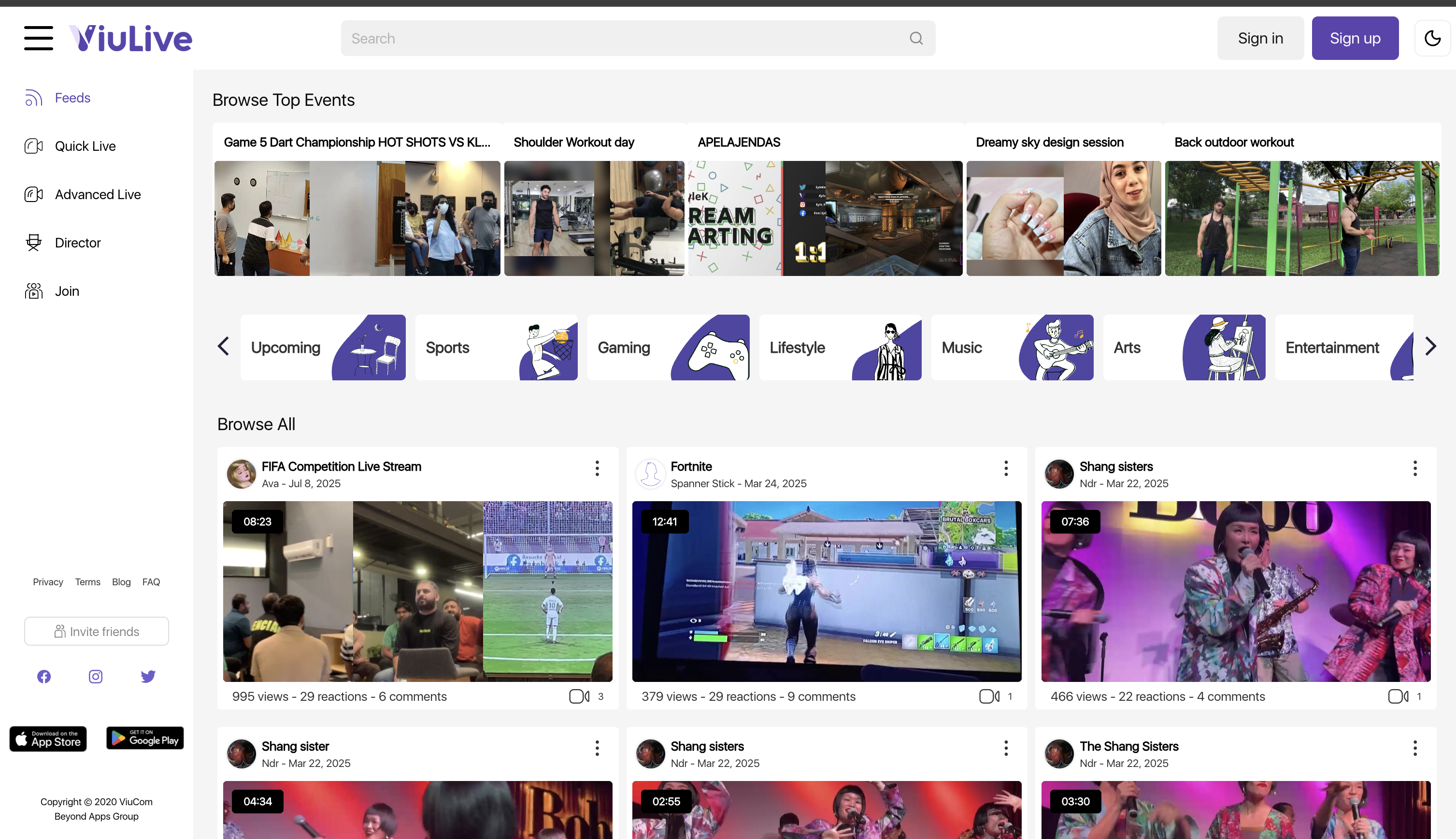Open the FAQ link
1456x839 pixels.
click(x=151, y=582)
